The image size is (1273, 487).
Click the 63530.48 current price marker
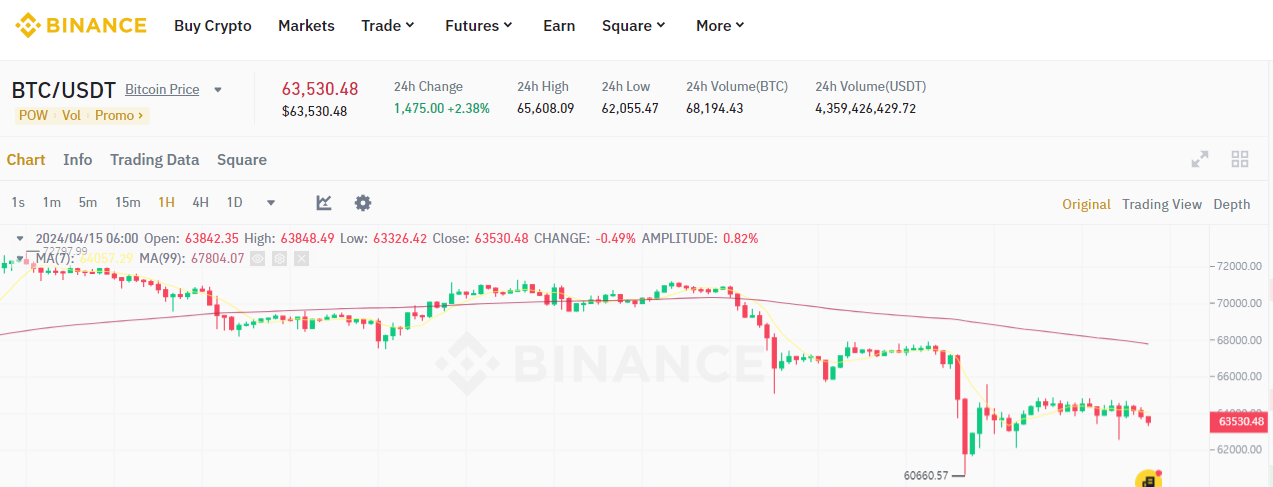[x=1241, y=422]
